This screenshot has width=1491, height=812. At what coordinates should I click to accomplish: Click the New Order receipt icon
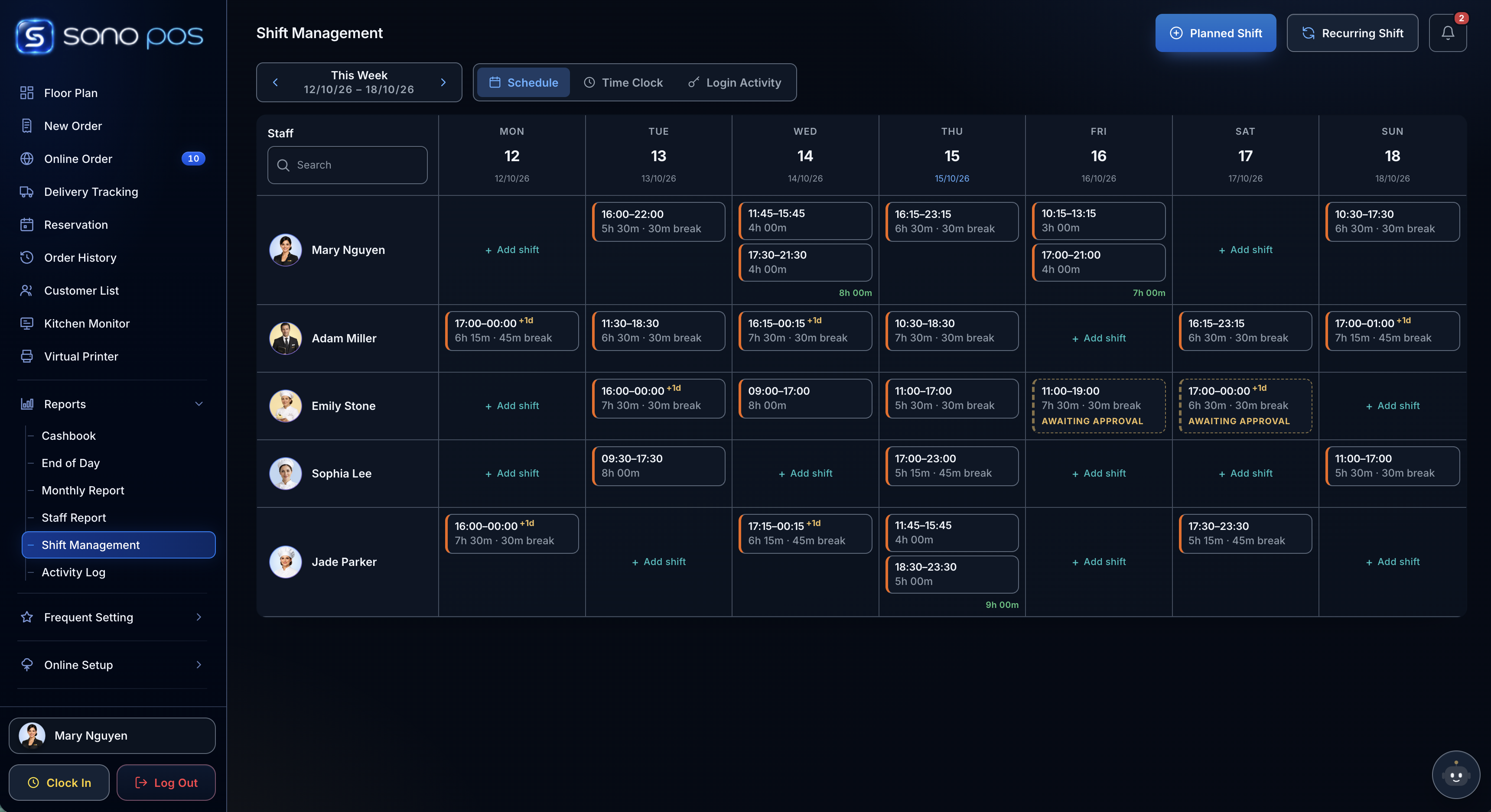click(26, 126)
